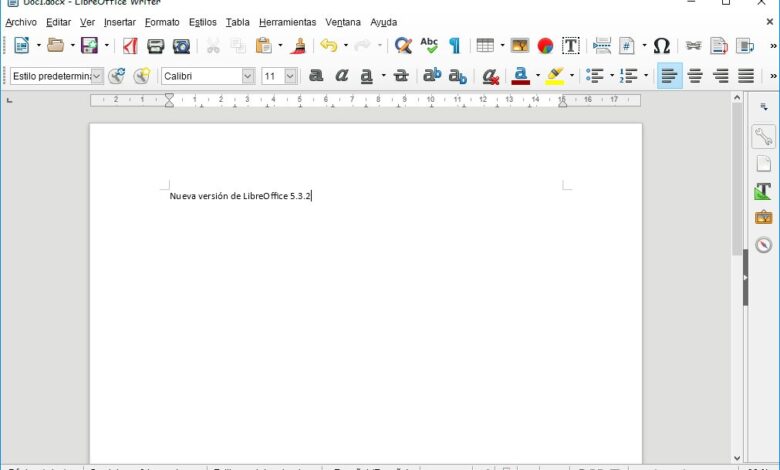Click the Redo arrow icon
780x470 pixels.
(x=363, y=46)
